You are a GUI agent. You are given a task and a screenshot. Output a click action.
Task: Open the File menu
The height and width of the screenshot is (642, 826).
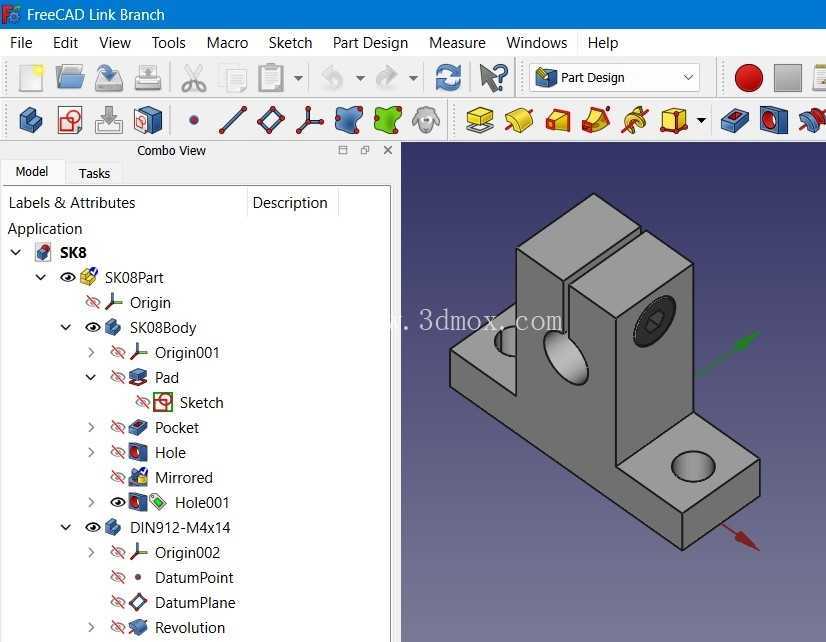(x=21, y=43)
